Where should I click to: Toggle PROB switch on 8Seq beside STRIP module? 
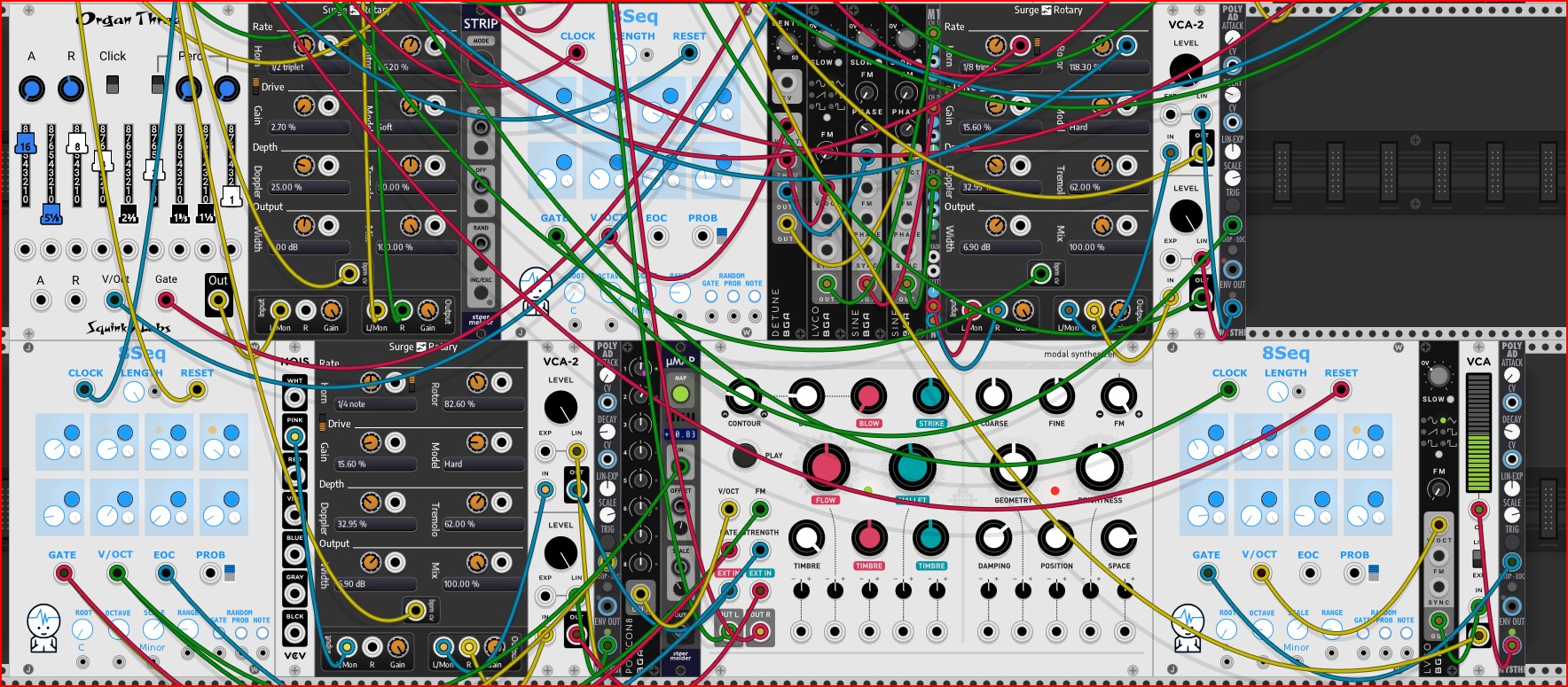[x=721, y=236]
